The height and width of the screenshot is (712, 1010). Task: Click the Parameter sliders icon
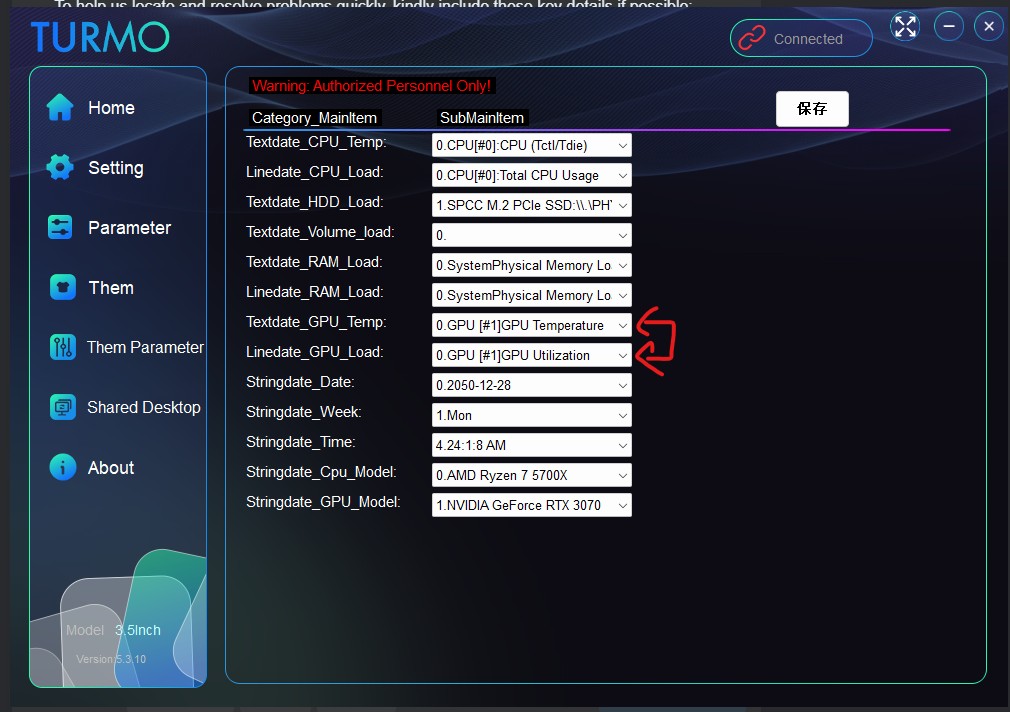click(x=60, y=228)
